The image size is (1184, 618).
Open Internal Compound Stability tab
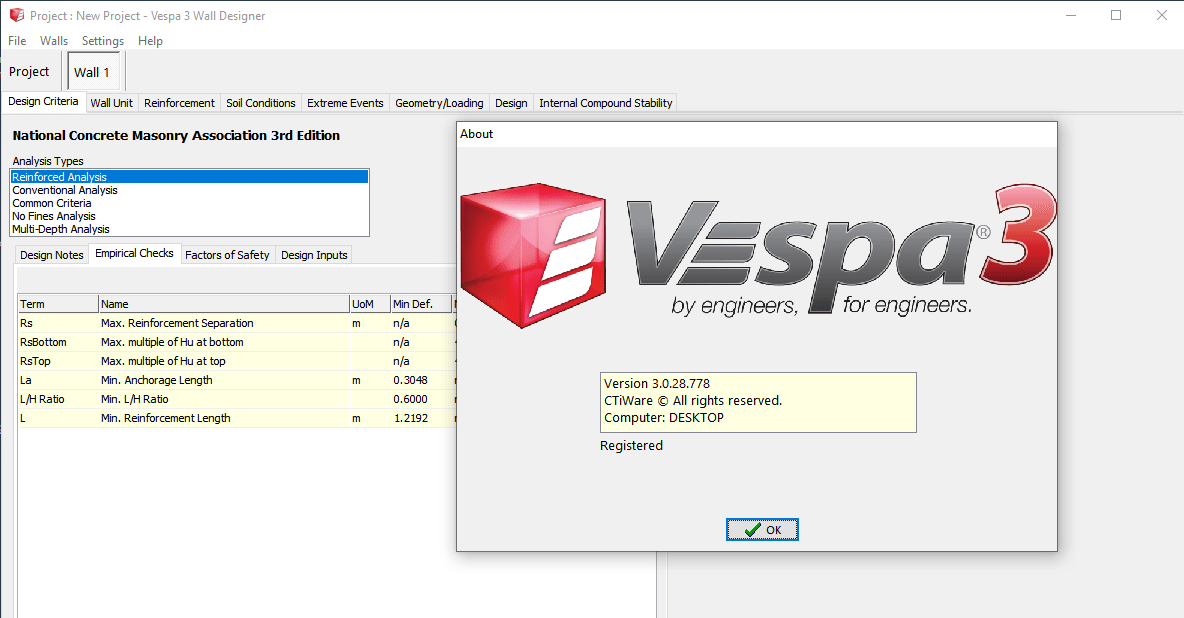tap(606, 103)
